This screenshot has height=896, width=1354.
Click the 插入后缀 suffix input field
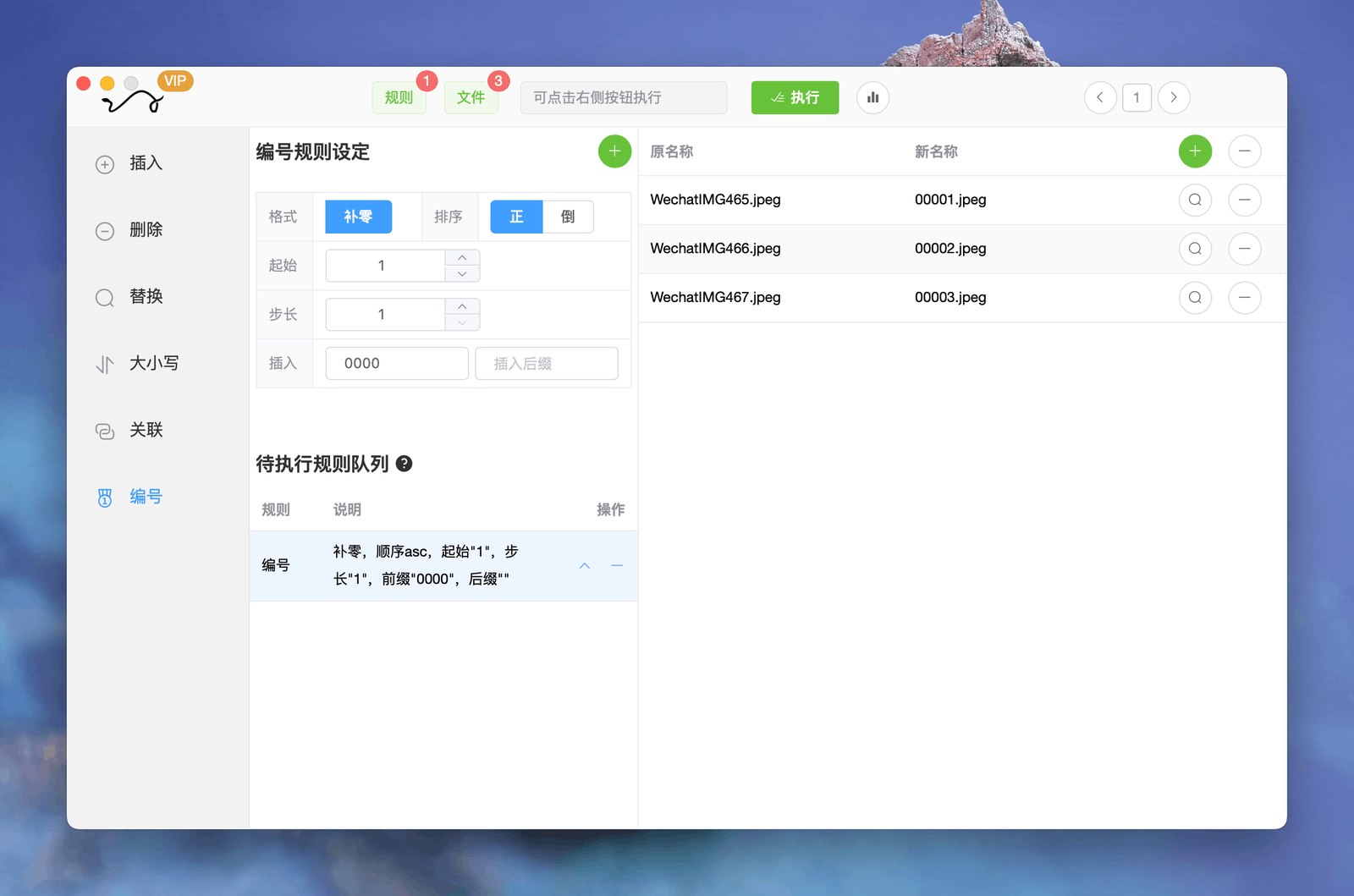pos(547,364)
